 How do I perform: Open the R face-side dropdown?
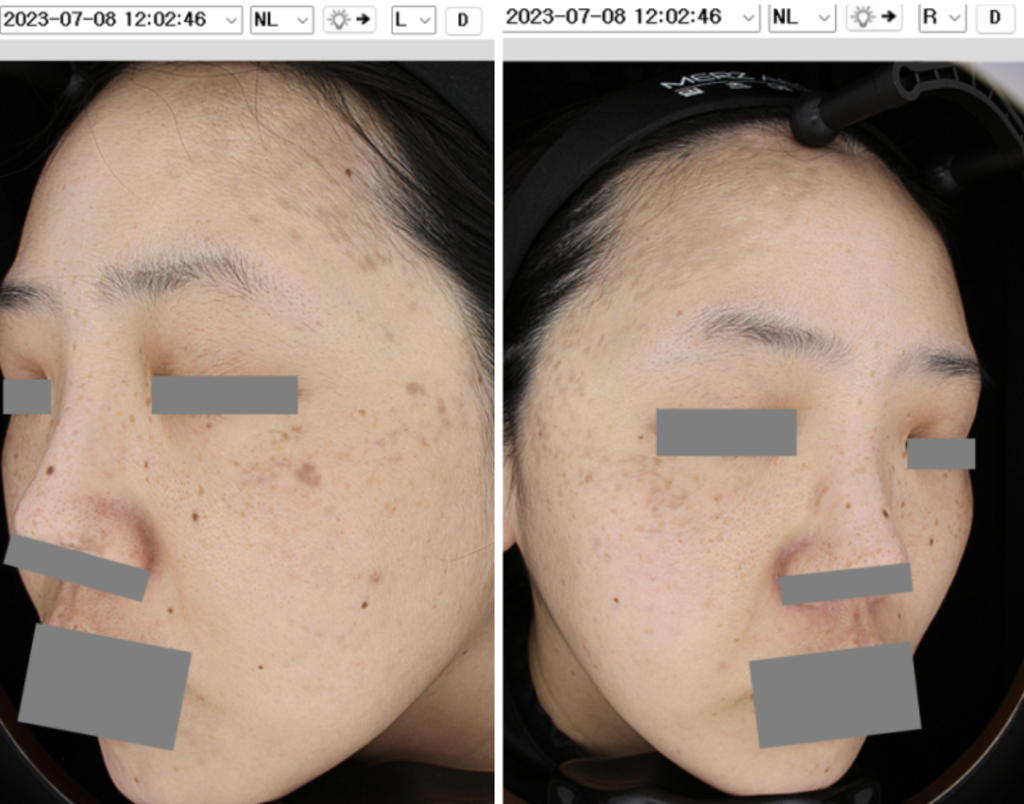coord(941,18)
